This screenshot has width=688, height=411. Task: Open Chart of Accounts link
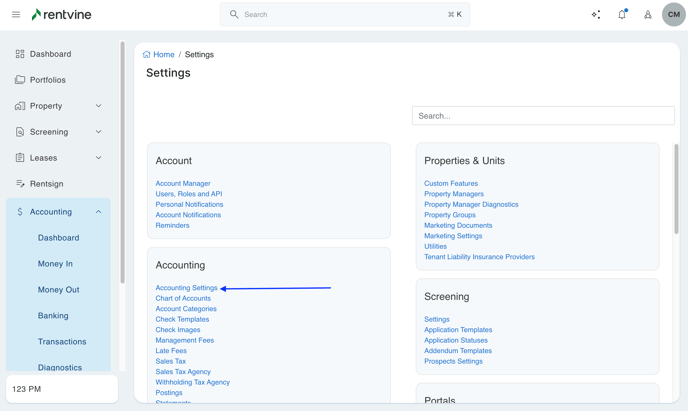tap(183, 298)
